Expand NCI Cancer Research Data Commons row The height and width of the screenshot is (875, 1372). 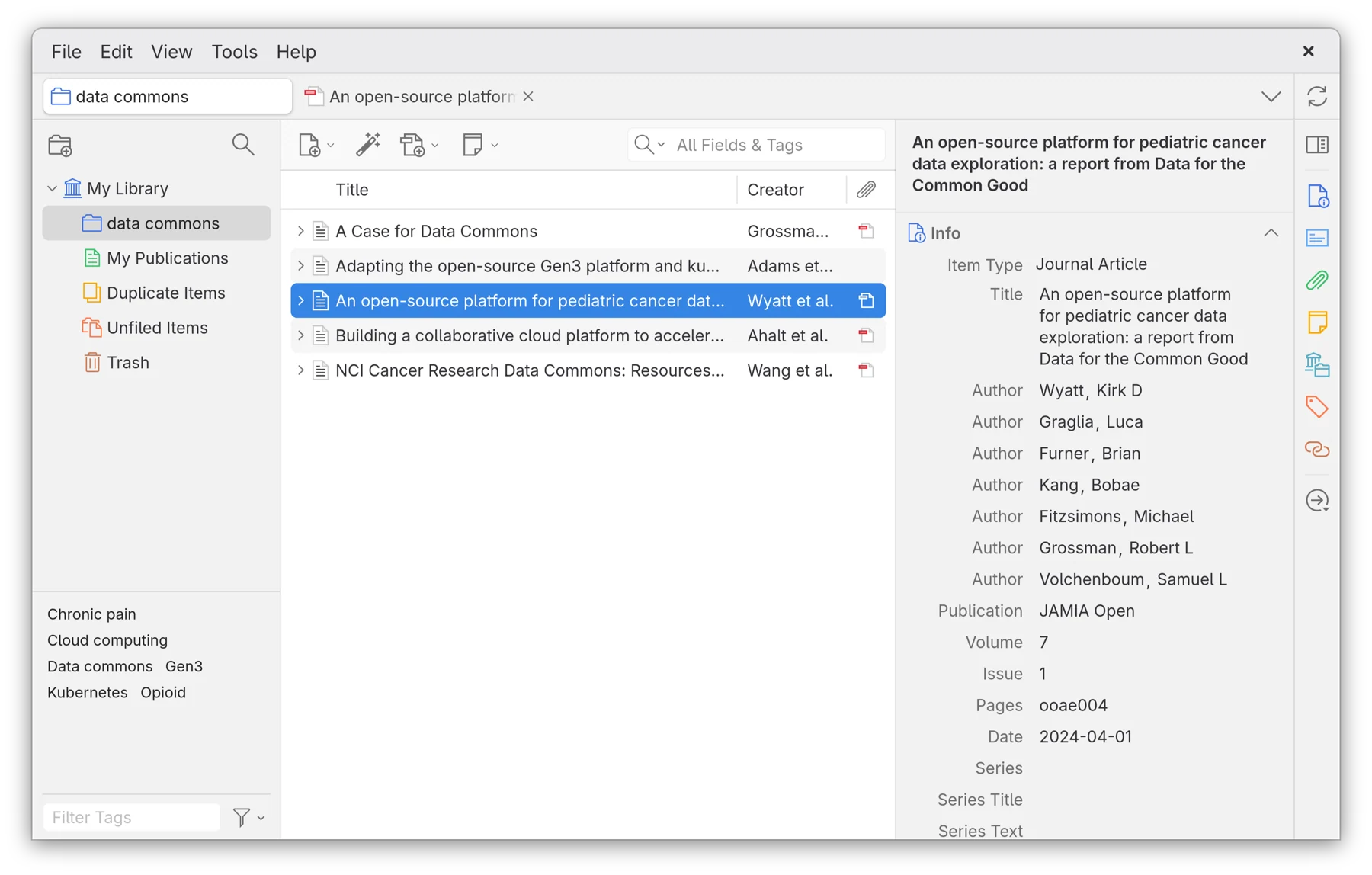pyautogui.click(x=300, y=370)
